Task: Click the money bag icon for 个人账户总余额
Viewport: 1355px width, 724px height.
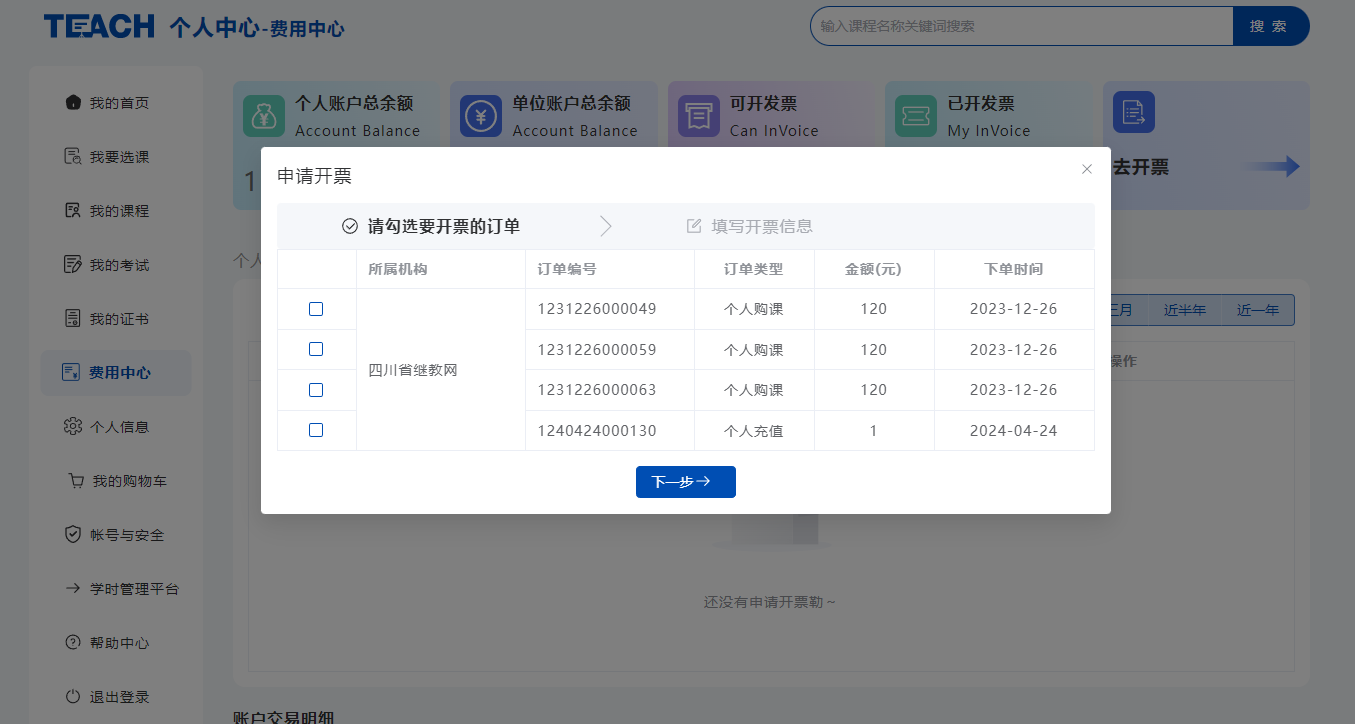Action: tap(264, 116)
